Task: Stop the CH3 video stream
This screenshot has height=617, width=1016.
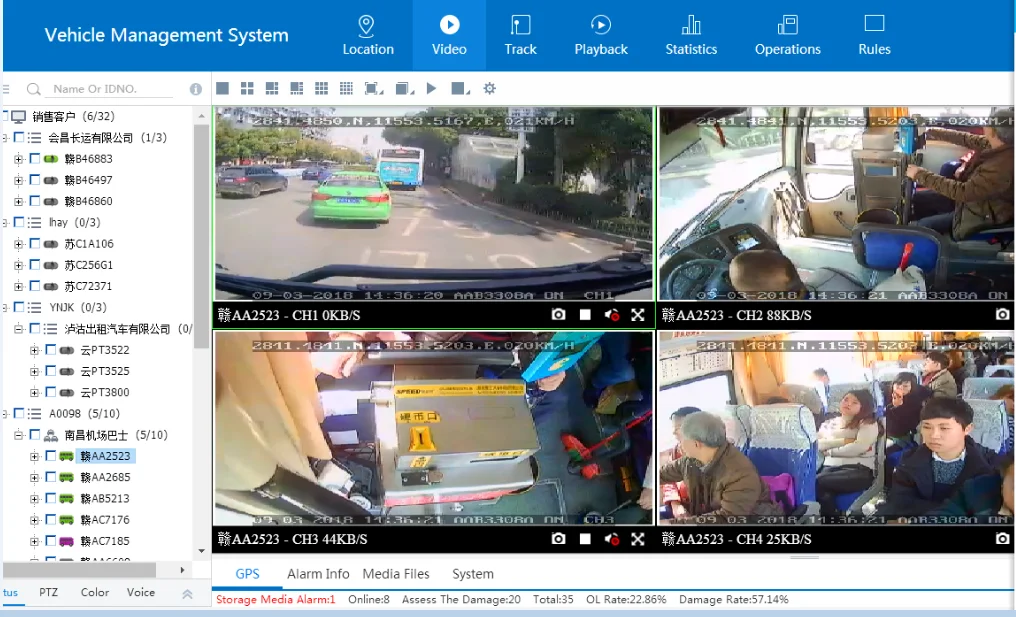Action: tap(585, 540)
